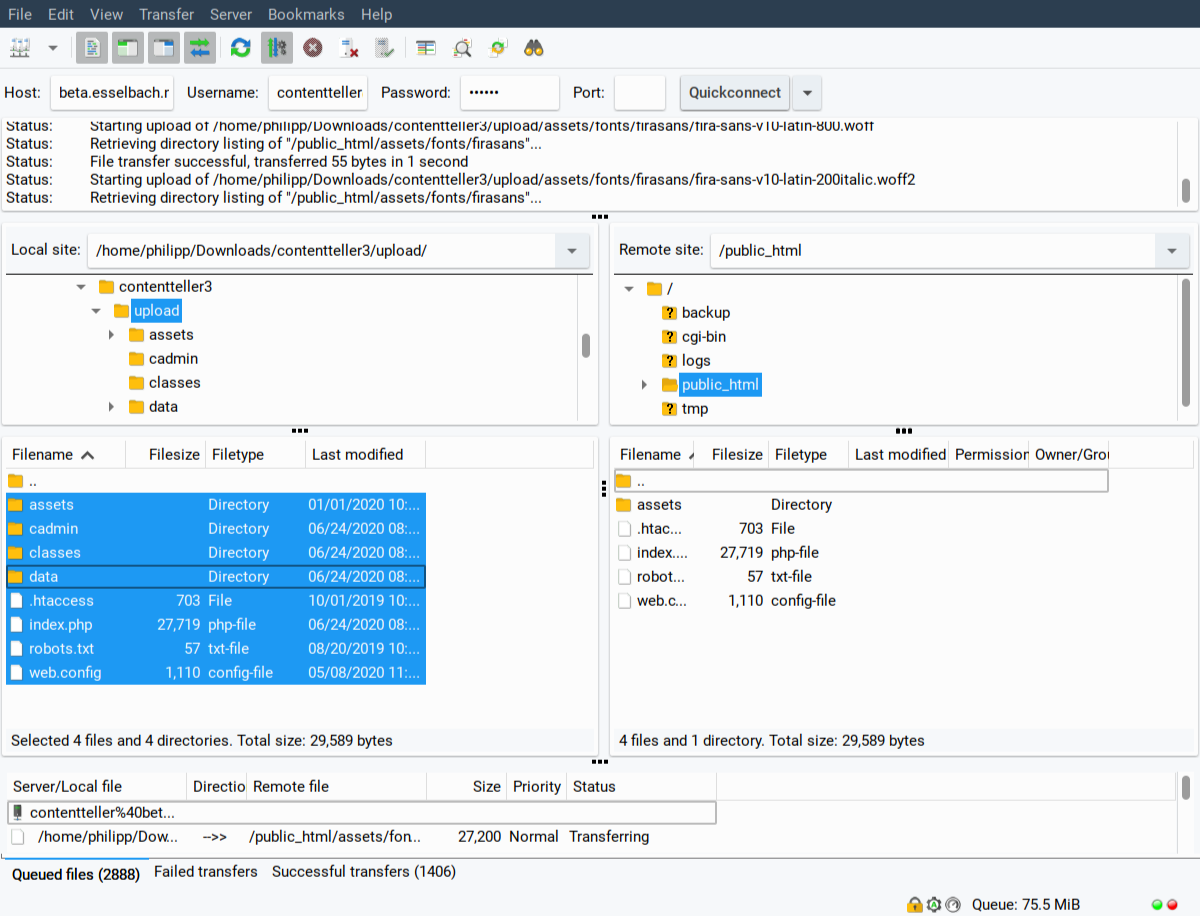Open the Site Manager icon

pos(20,47)
